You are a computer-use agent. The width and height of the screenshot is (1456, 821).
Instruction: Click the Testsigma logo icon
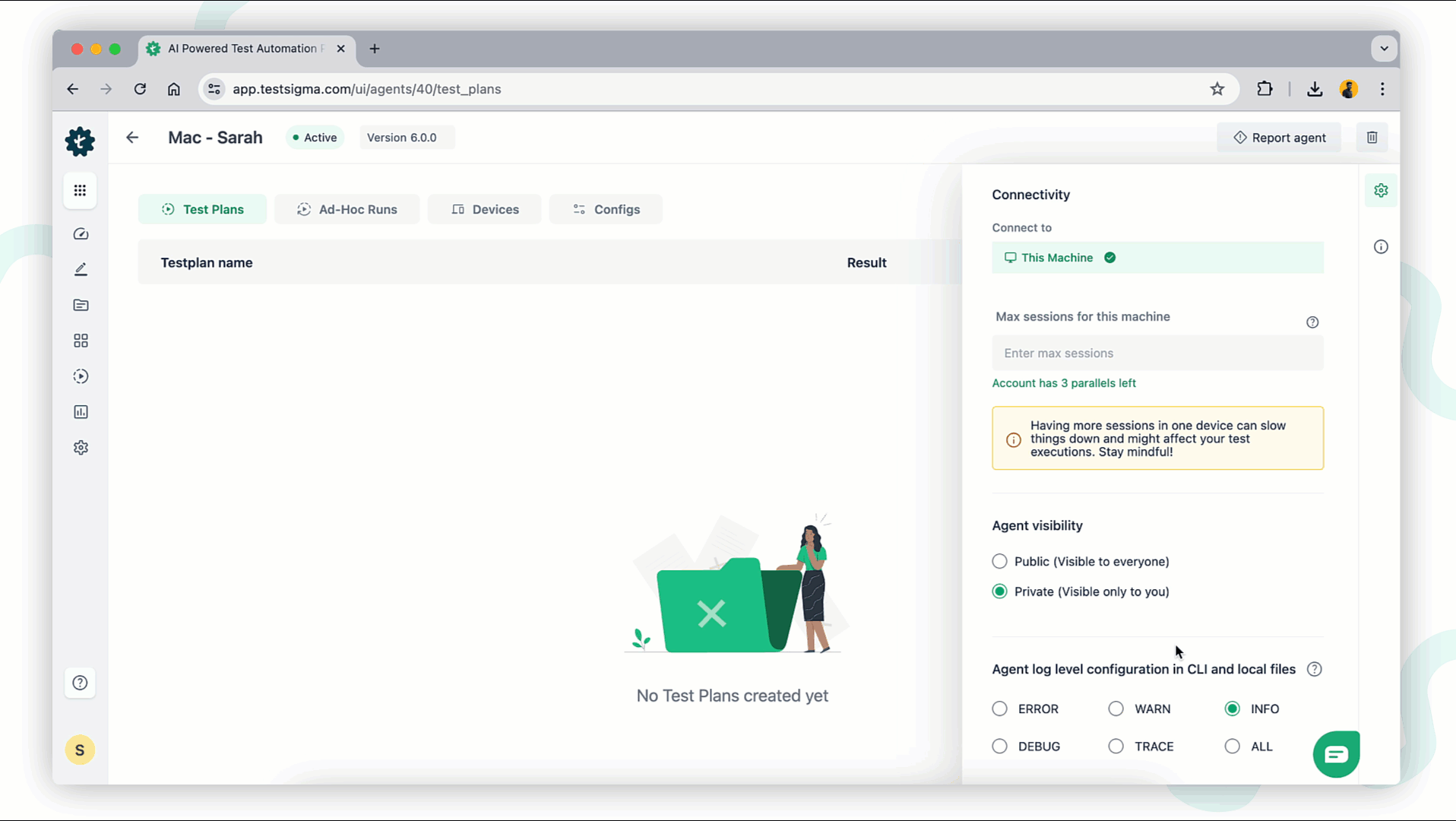pyautogui.click(x=80, y=141)
